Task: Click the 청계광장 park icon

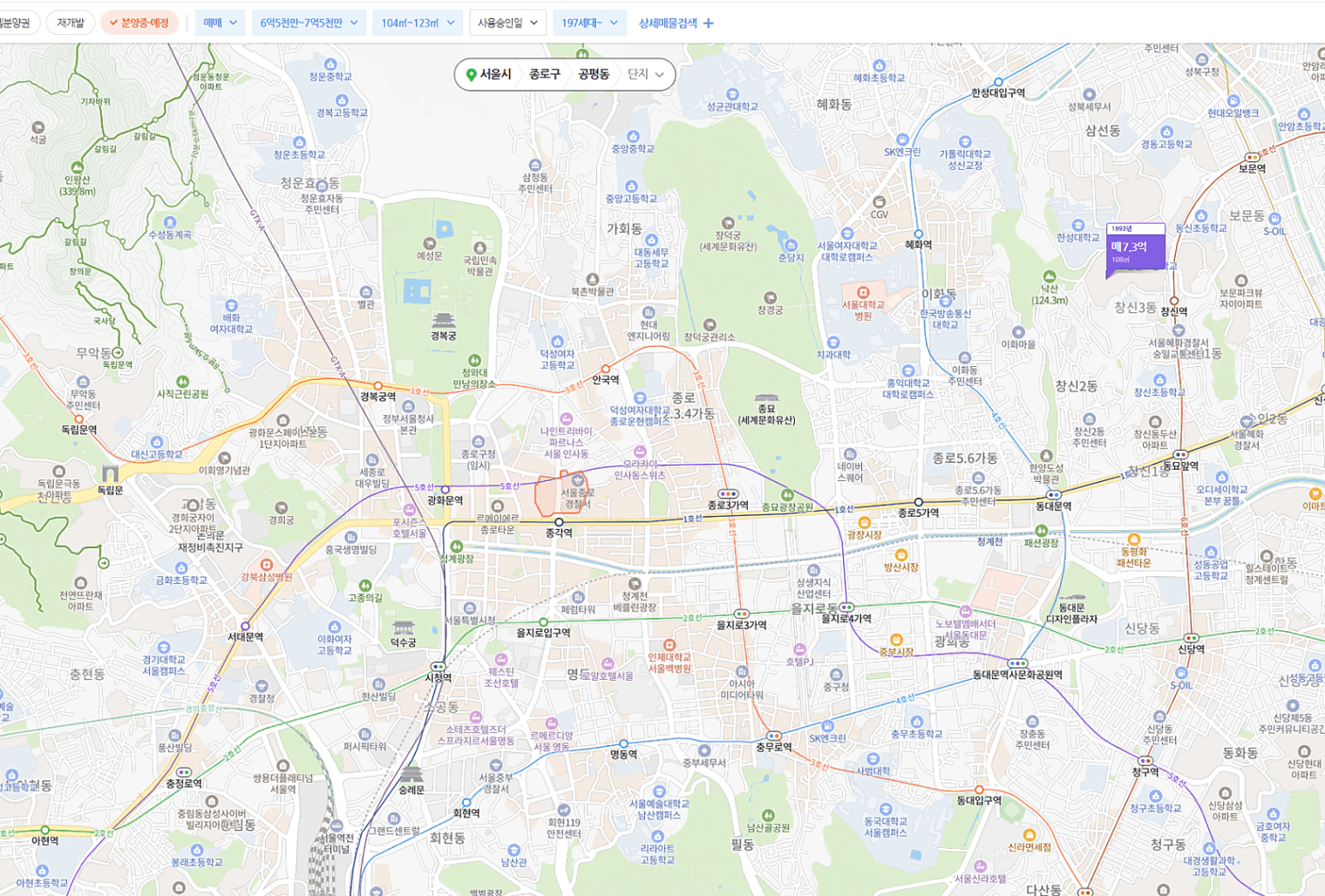Action: tap(456, 547)
